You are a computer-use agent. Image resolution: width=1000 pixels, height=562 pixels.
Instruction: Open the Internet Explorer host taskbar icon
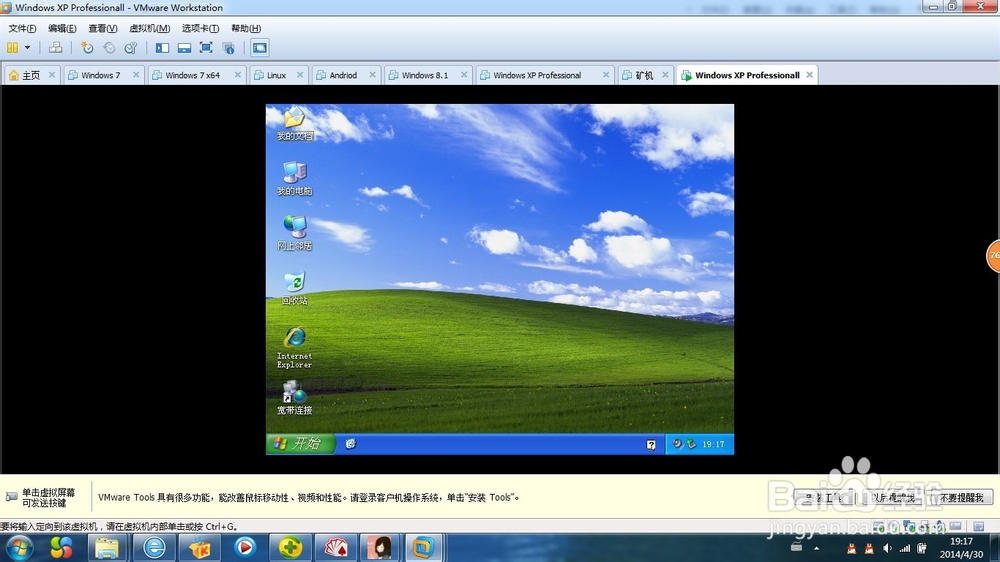coord(154,547)
